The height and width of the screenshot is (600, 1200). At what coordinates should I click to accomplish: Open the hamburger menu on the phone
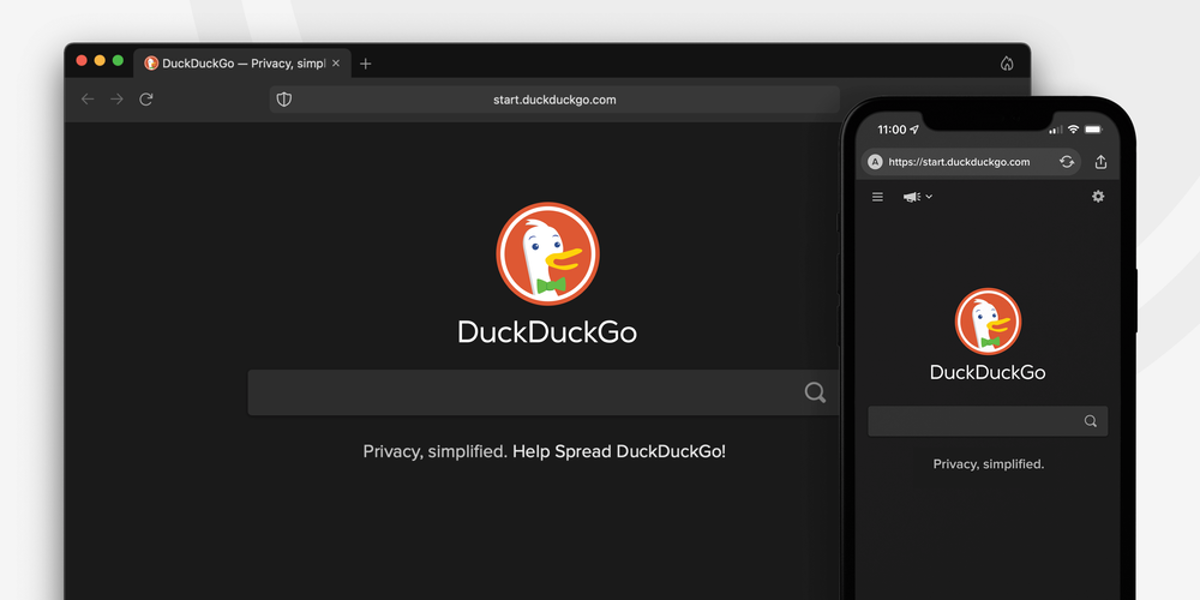[x=878, y=197]
